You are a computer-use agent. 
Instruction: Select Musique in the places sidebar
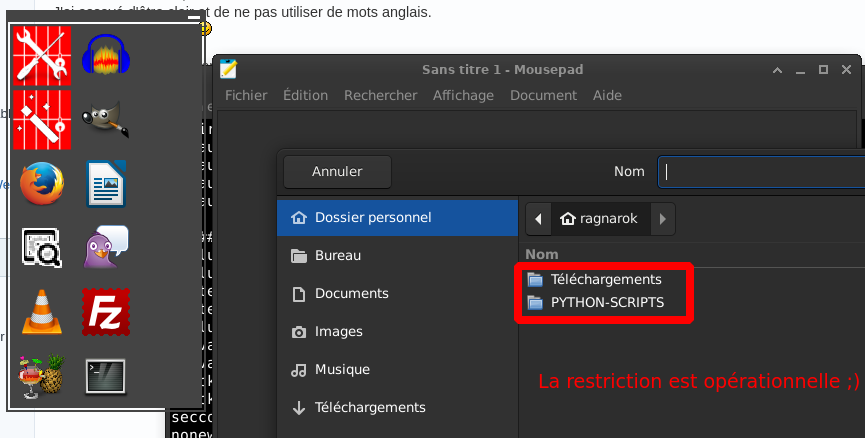pyautogui.click(x=342, y=369)
